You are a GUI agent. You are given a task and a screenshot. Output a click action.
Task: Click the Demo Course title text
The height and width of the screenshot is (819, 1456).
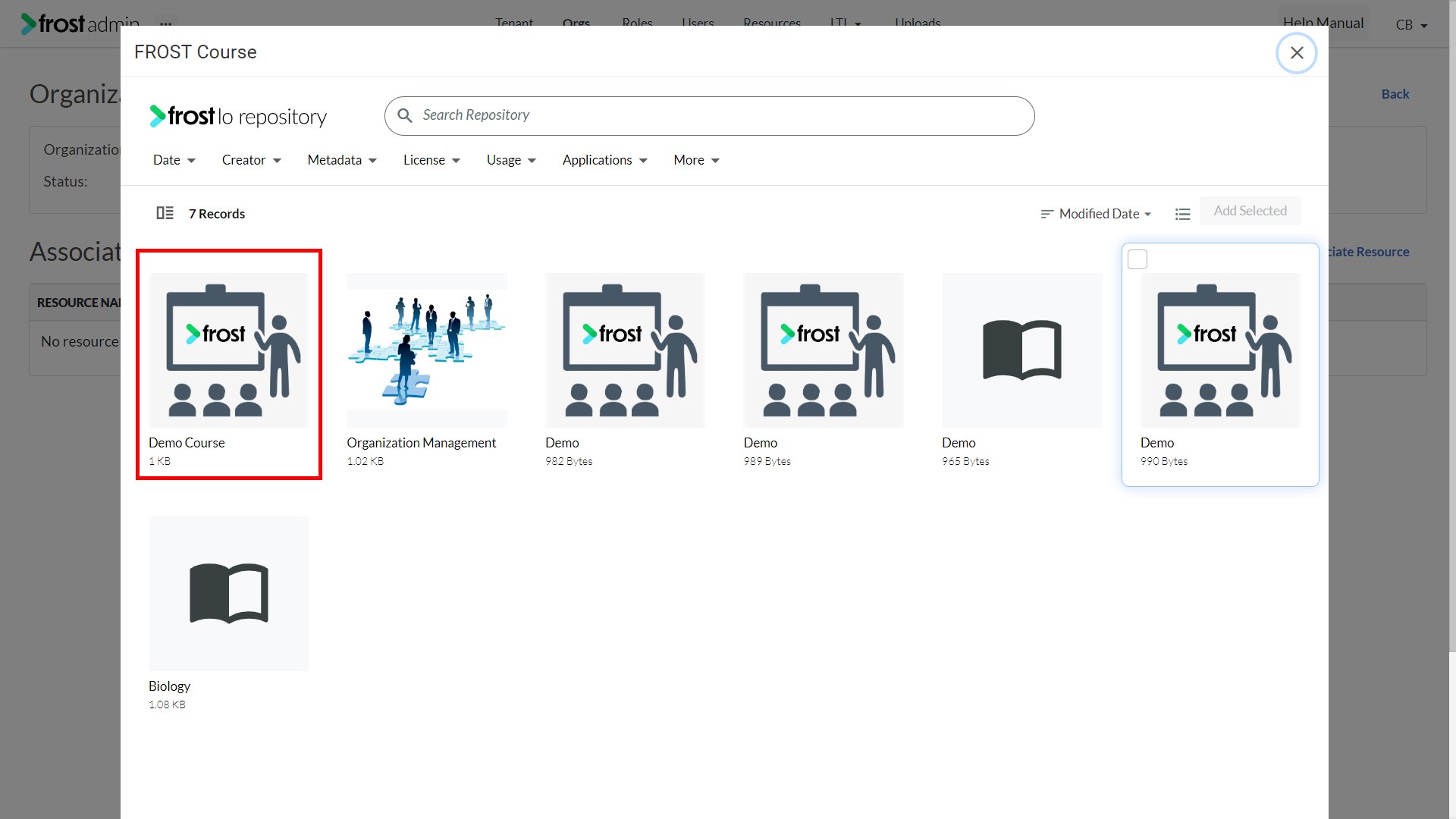[187, 443]
